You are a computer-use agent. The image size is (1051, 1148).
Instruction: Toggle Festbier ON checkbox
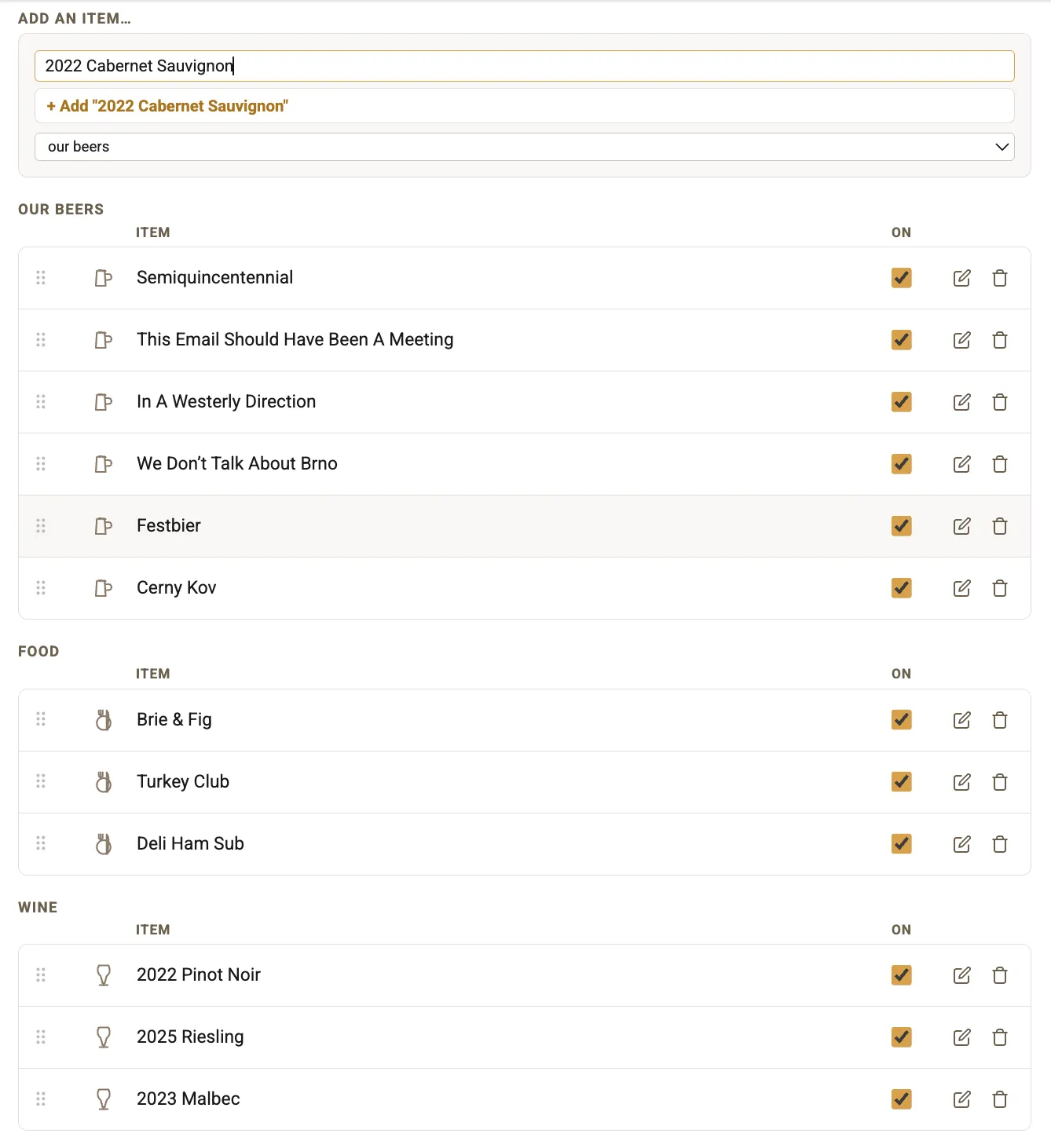tap(902, 526)
